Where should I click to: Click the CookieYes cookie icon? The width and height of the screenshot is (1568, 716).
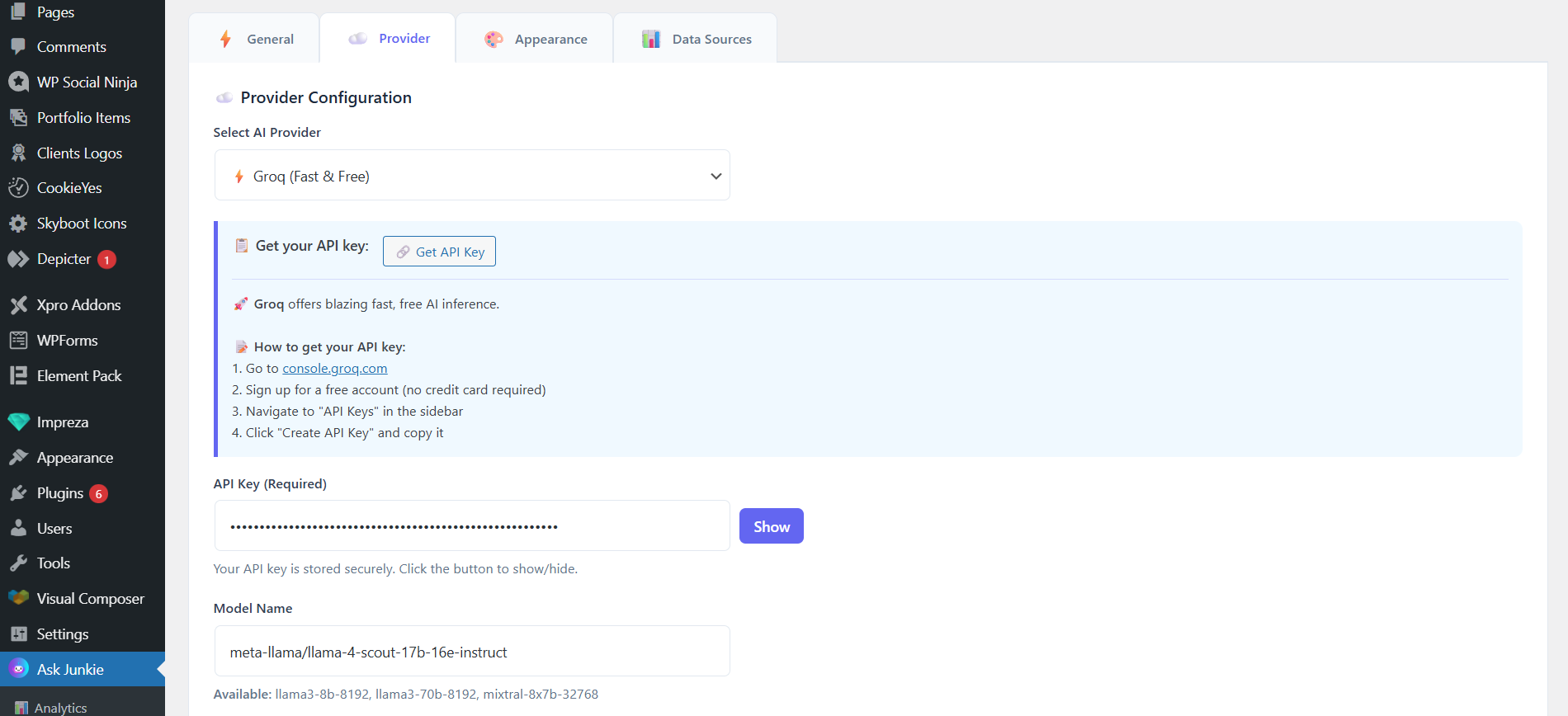[x=18, y=188]
